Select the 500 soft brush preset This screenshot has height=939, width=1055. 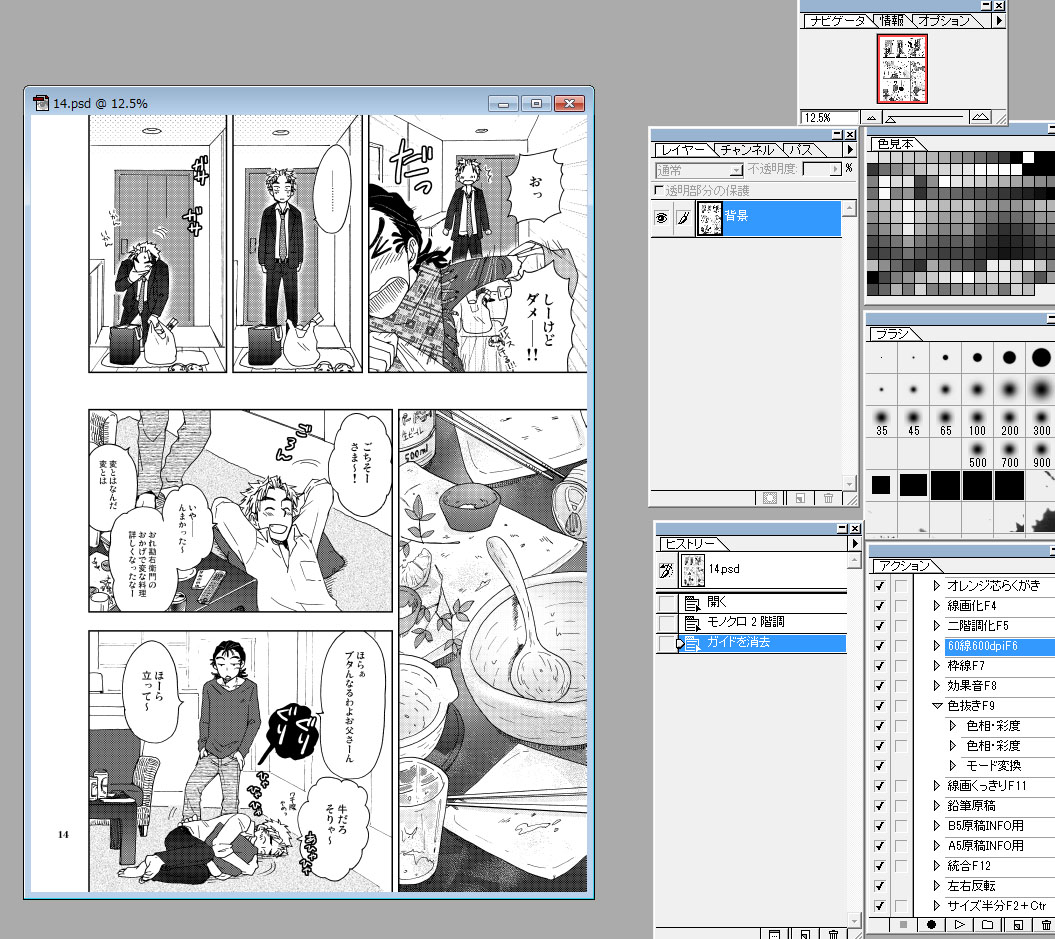tap(977, 453)
